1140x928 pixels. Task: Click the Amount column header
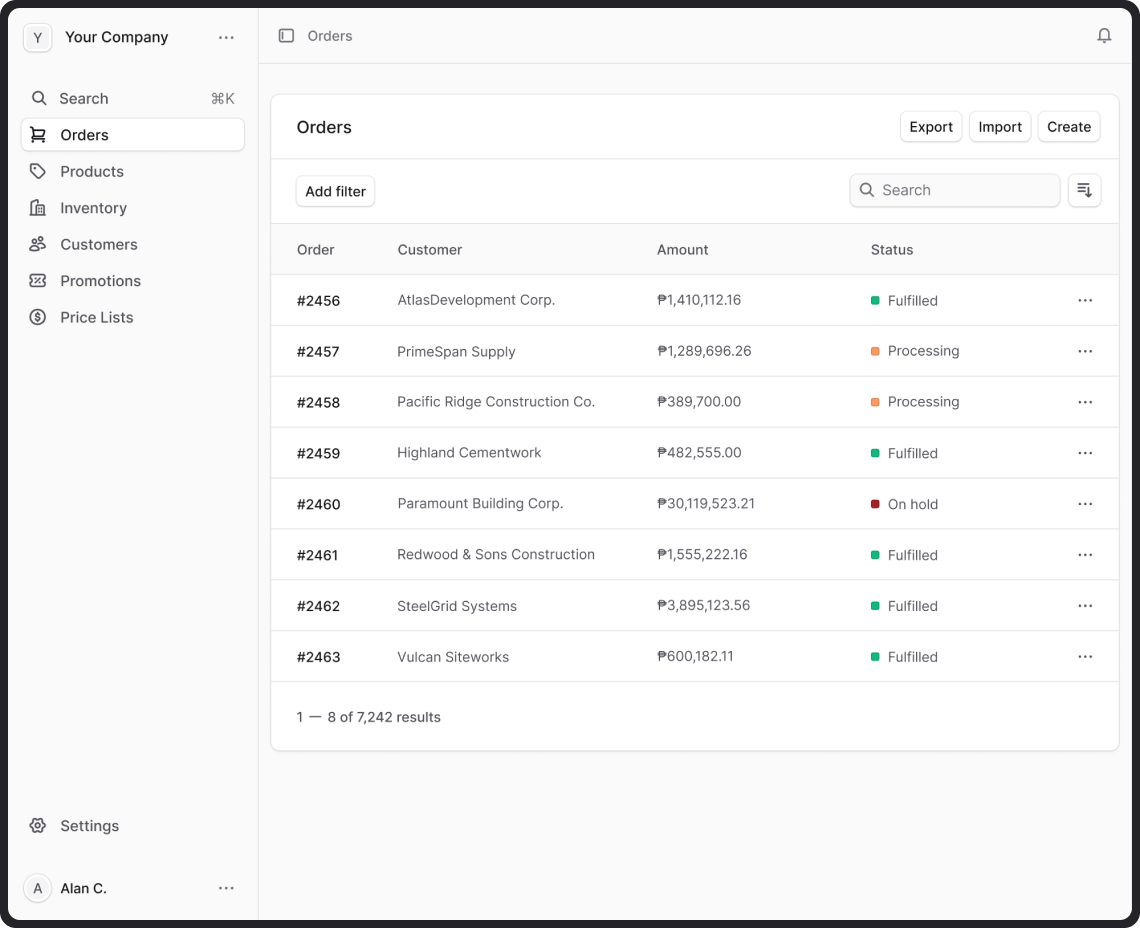point(682,249)
